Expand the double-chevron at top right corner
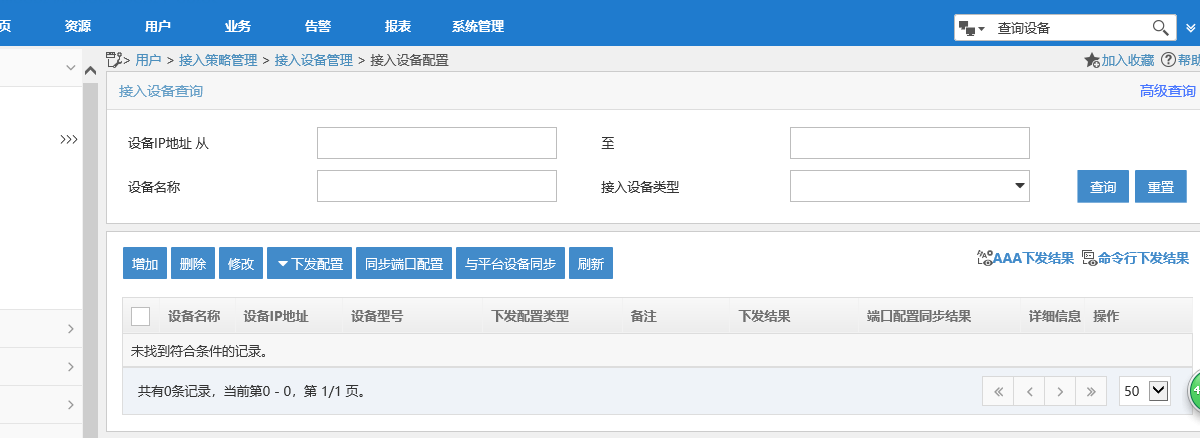The height and width of the screenshot is (438, 1200). [x=1190, y=29]
